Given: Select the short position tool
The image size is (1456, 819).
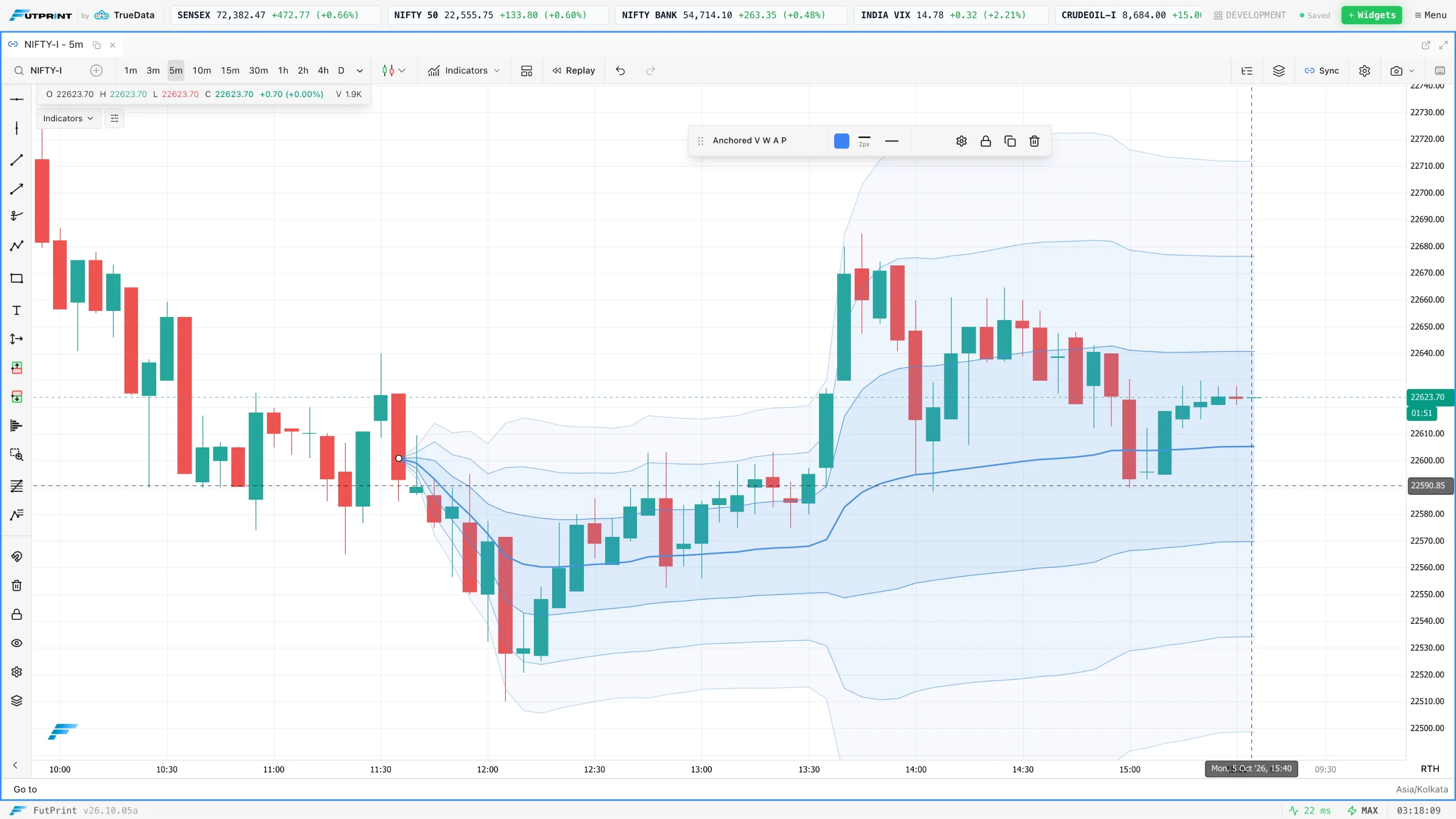Looking at the screenshot, I should [x=16, y=397].
